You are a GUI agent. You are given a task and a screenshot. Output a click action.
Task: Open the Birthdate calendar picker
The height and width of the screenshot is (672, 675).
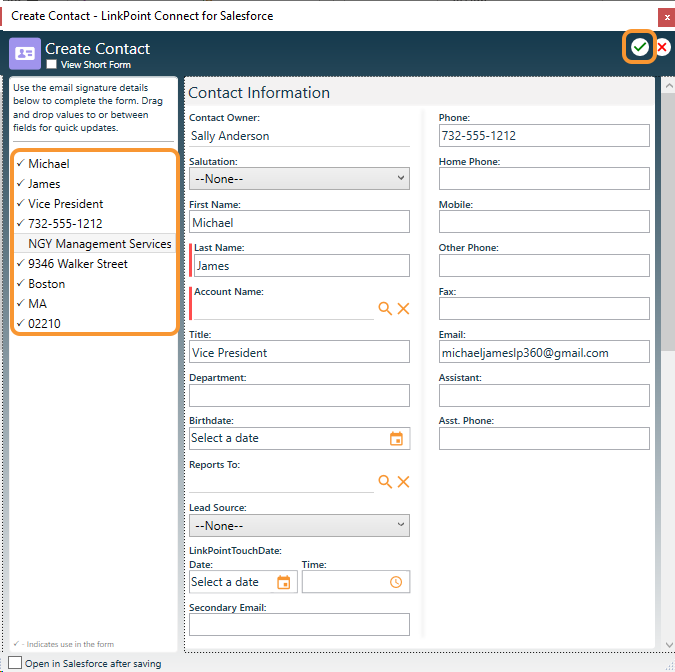tap(396, 438)
